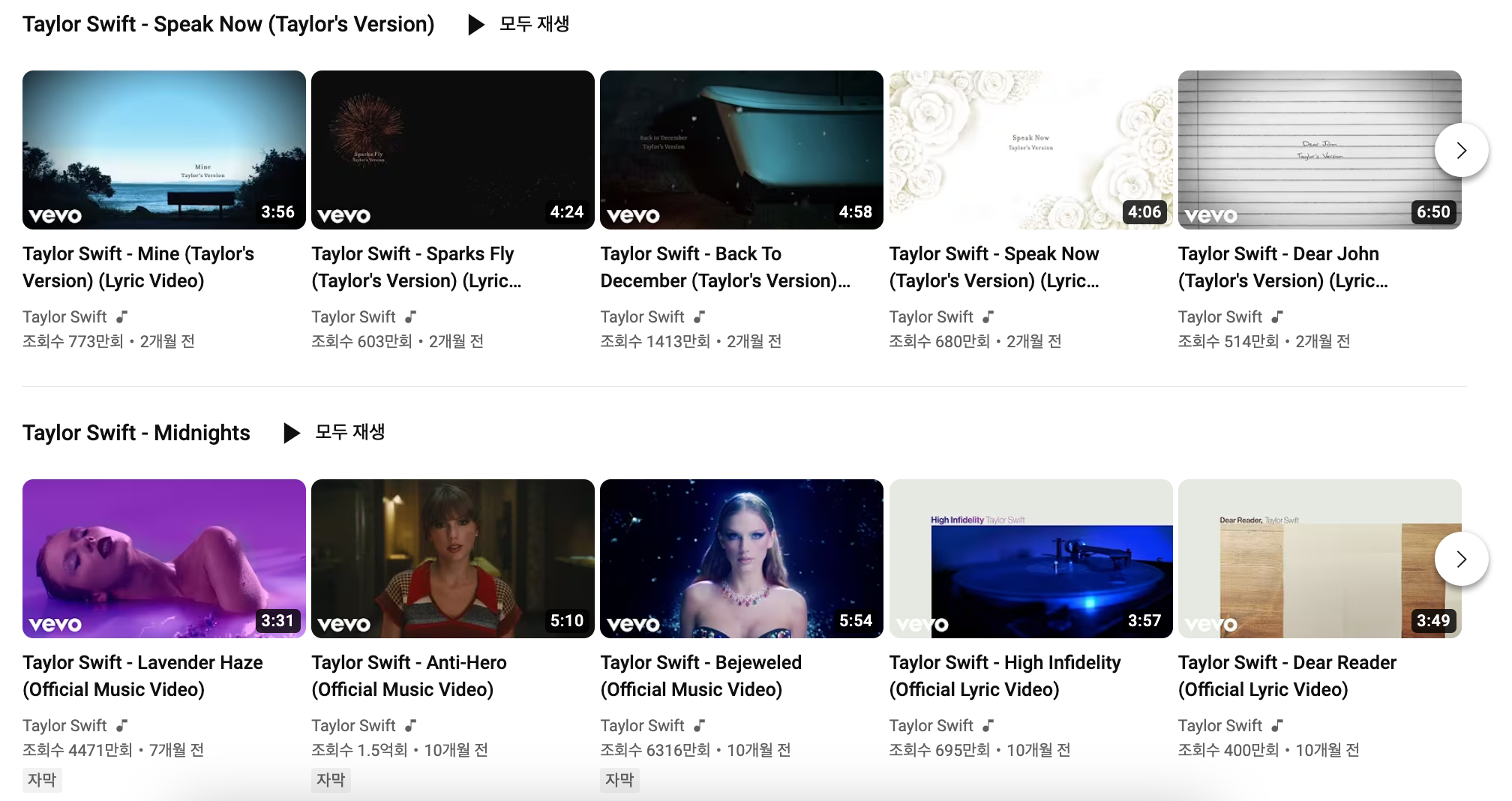Image resolution: width=1512 pixels, height=801 pixels.
Task: Click the 3:56 duration badge on Mine
Action: pos(277,212)
